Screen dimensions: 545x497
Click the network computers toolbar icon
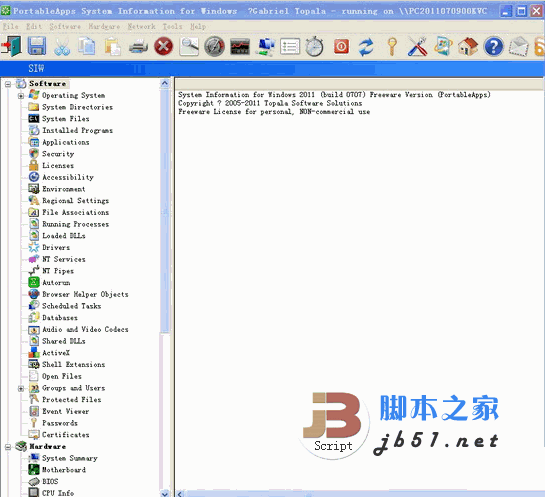coord(265,47)
